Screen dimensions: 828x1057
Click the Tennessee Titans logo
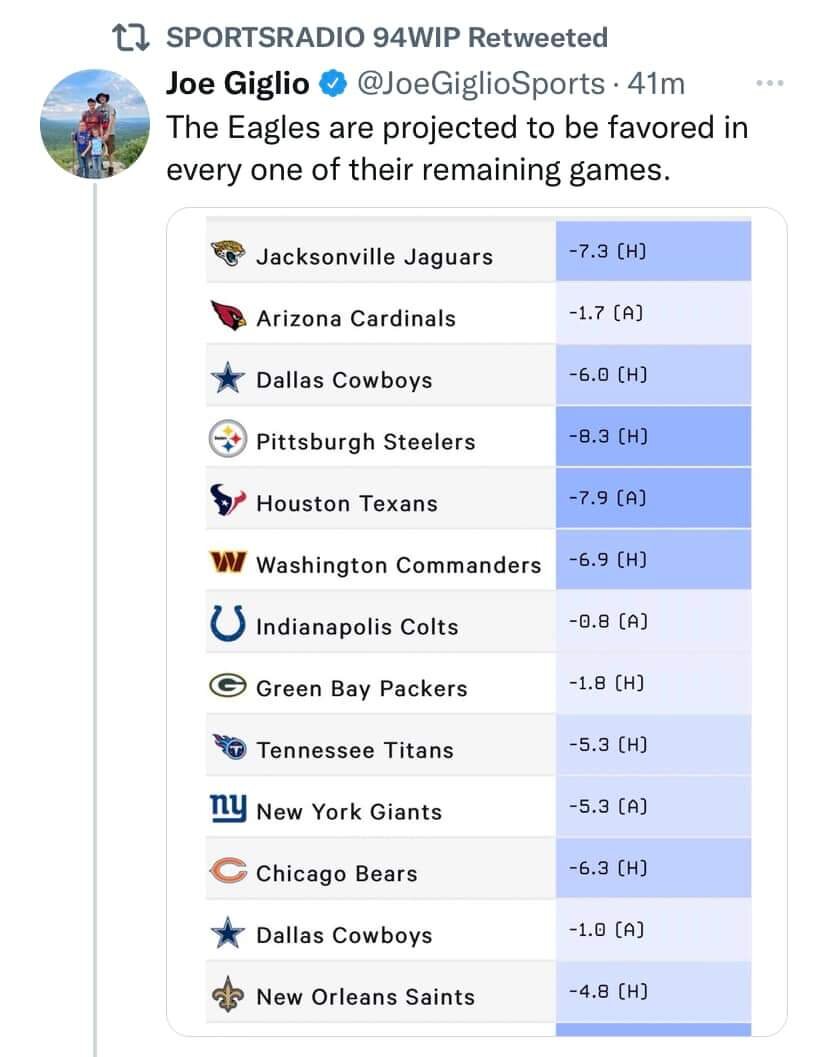click(x=228, y=748)
